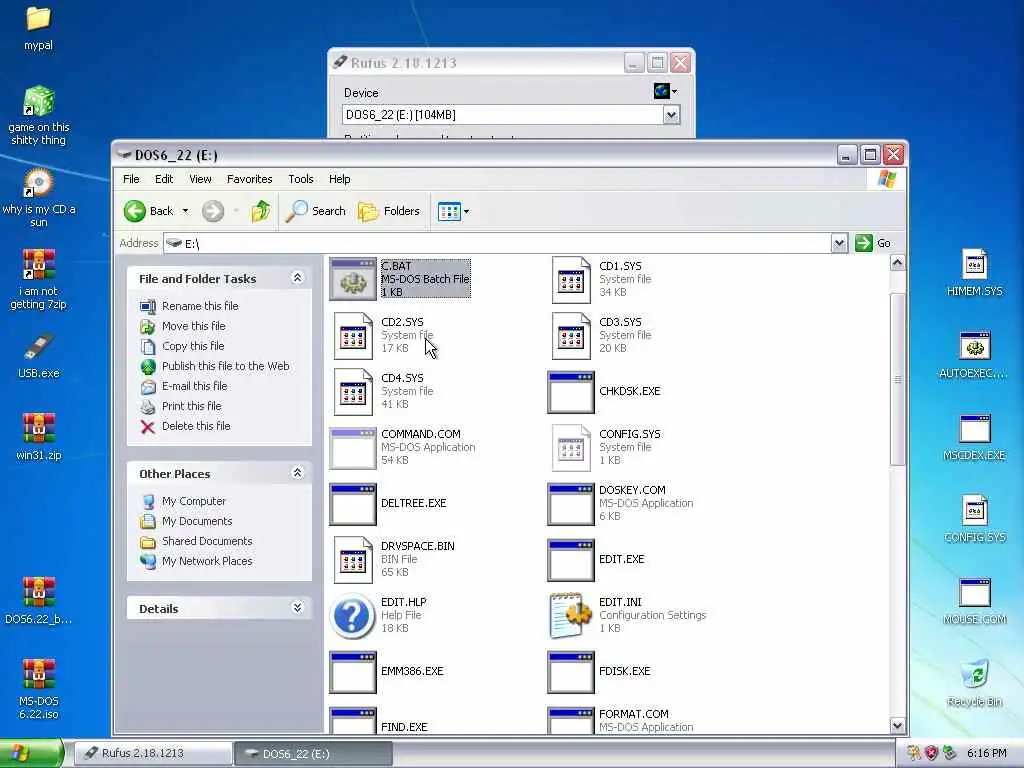1024x768 pixels.
Task: Collapse the File and Folder Tasks panel
Action: click(297, 278)
